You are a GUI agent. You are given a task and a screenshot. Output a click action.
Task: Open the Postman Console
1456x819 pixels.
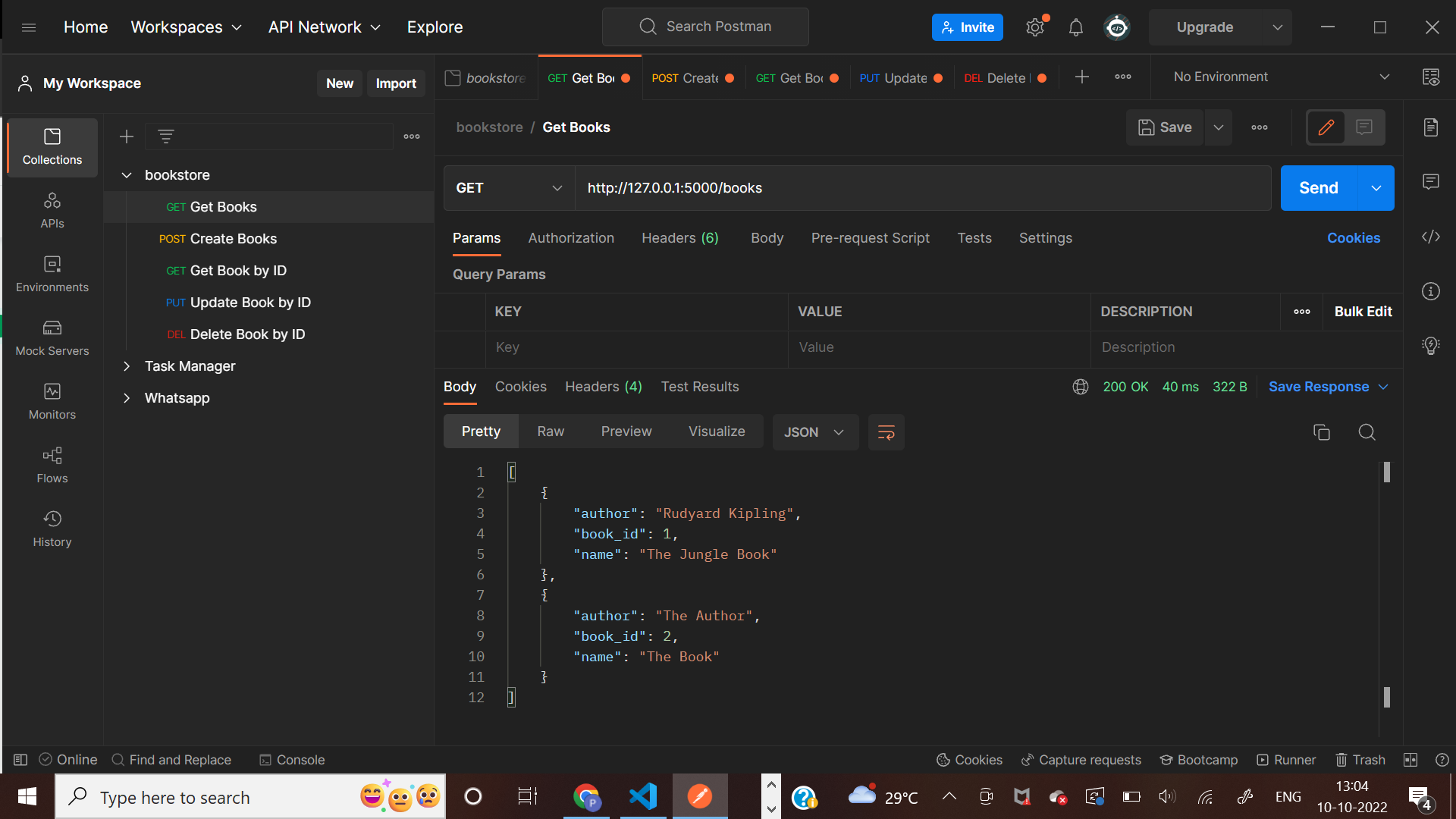[291, 760]
